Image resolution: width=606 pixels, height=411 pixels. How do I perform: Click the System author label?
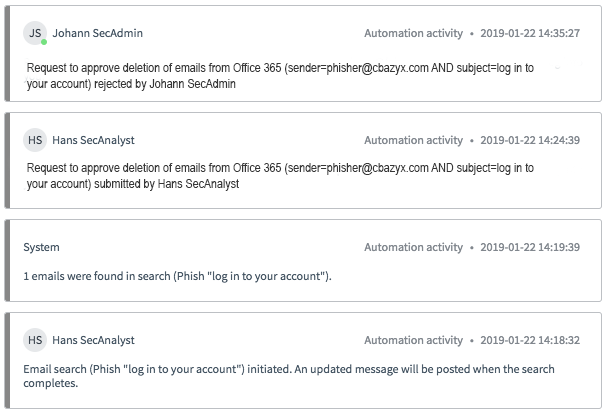point(41,247)
